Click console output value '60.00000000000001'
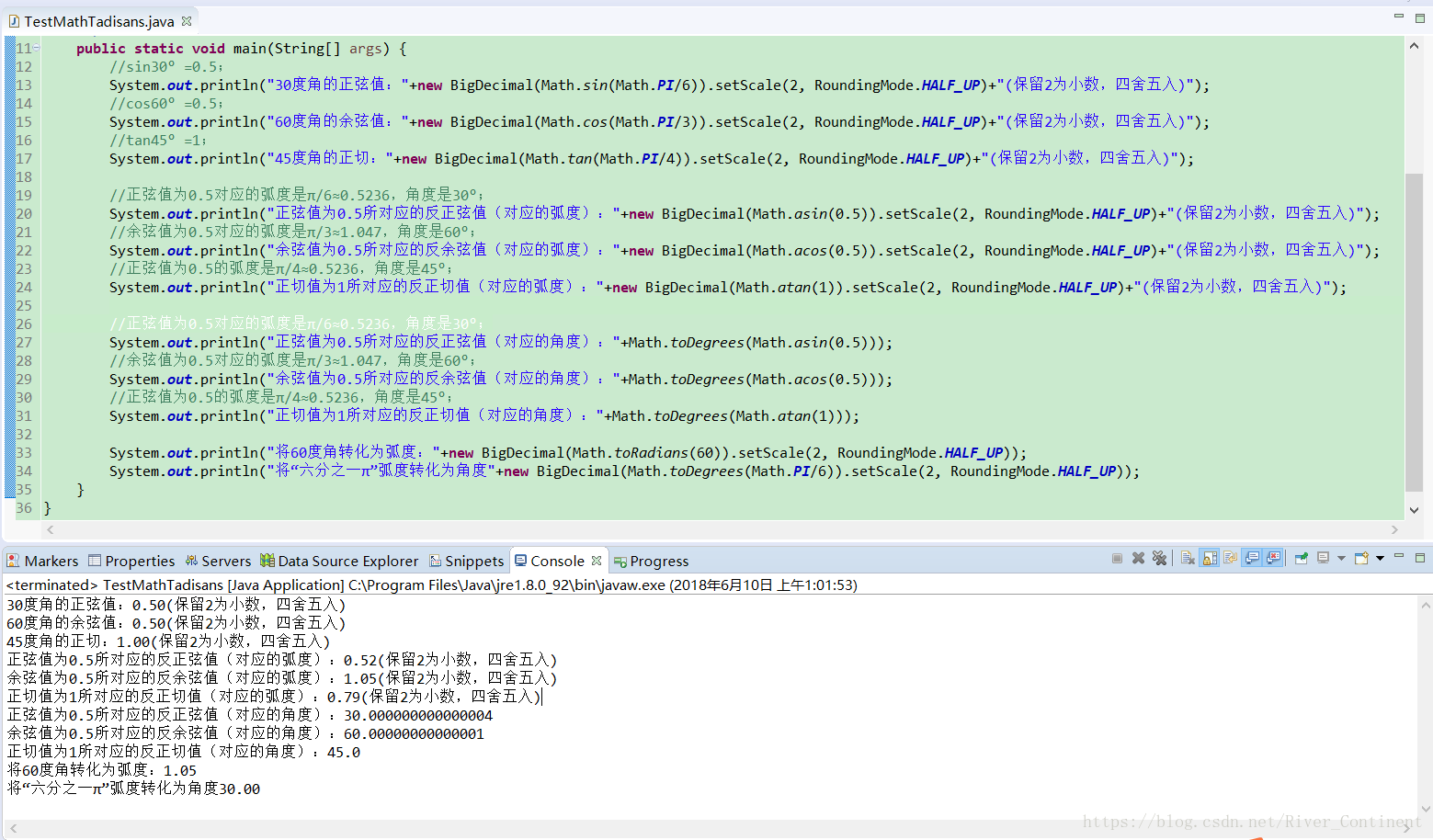 [x=414, y=733]
